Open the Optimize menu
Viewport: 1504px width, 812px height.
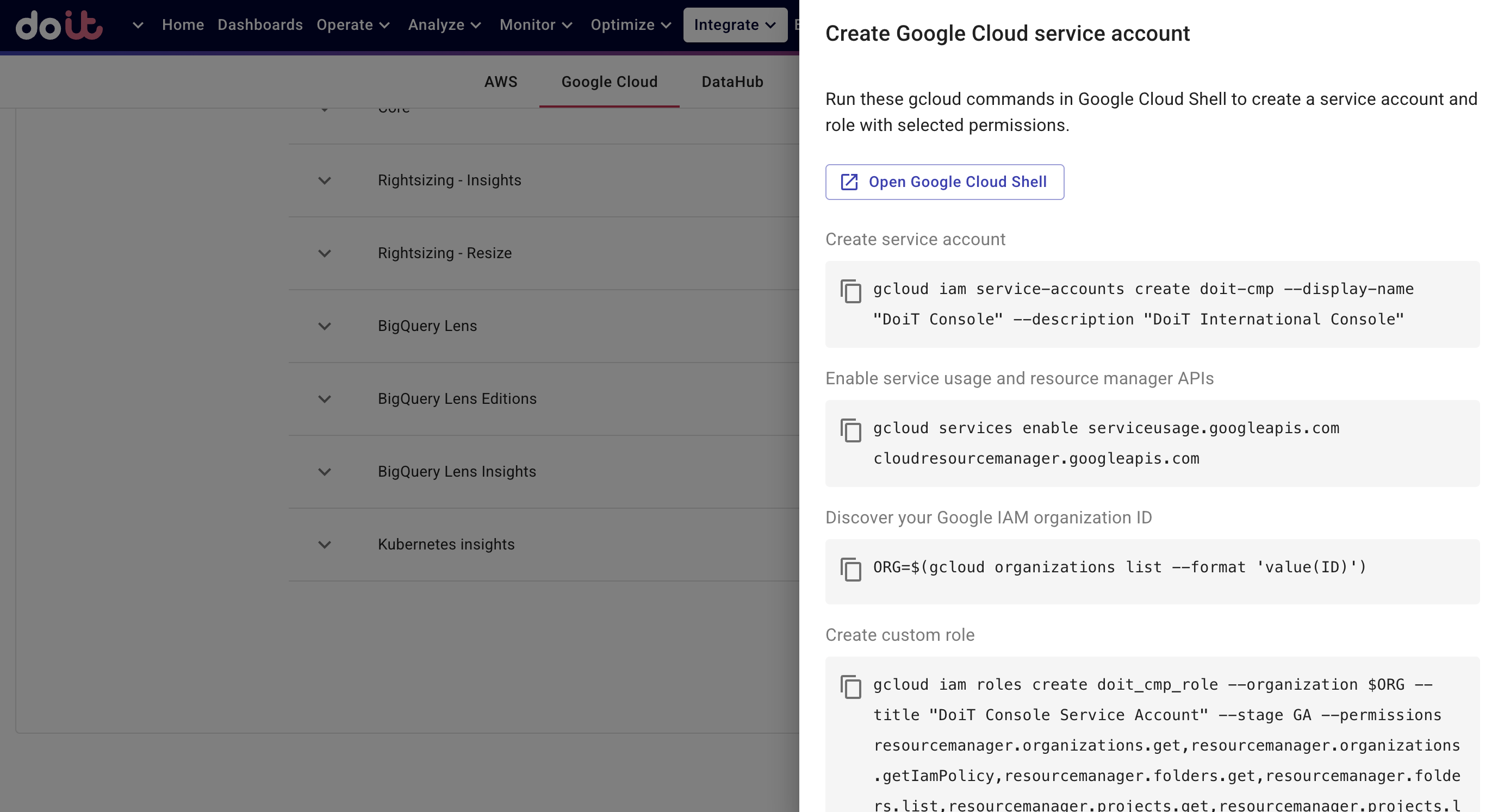631,25
